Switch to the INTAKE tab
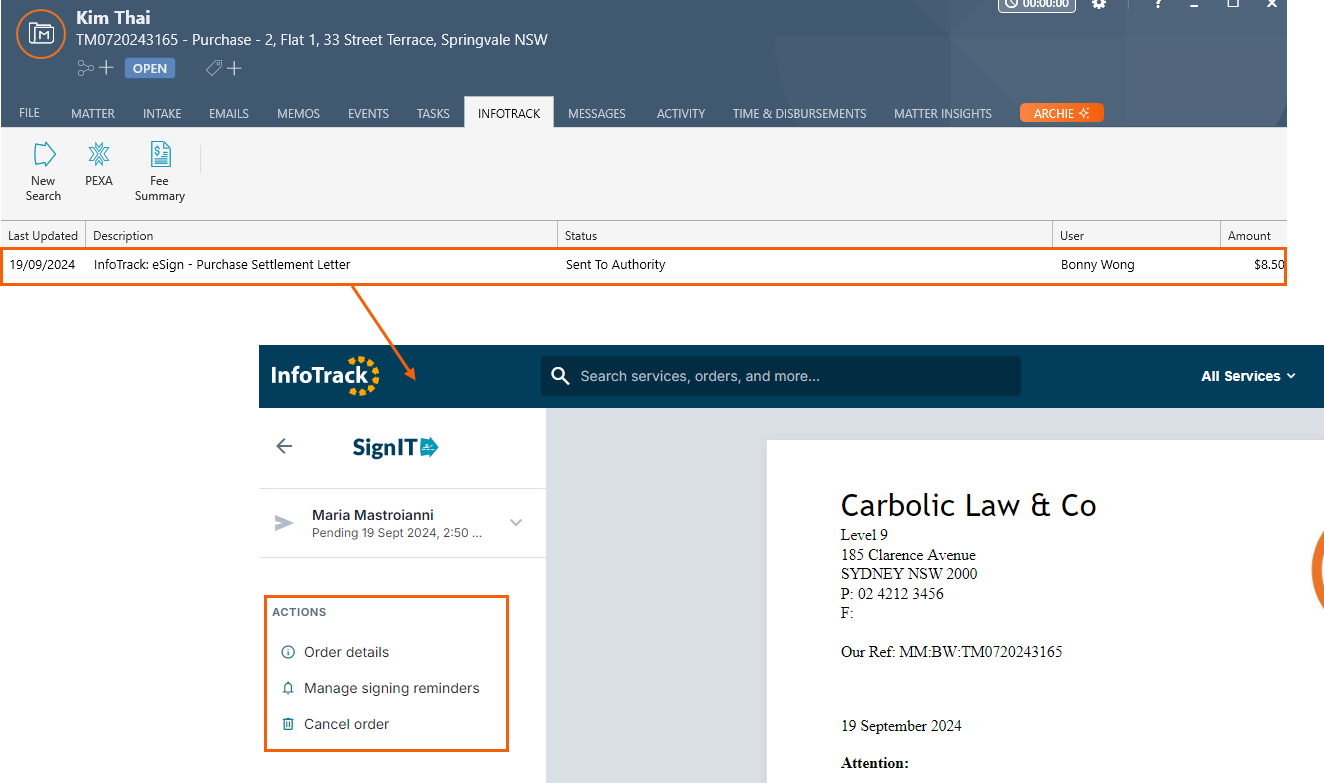Viewport: 1324px width, 783px height. click(x=162, y=113)
